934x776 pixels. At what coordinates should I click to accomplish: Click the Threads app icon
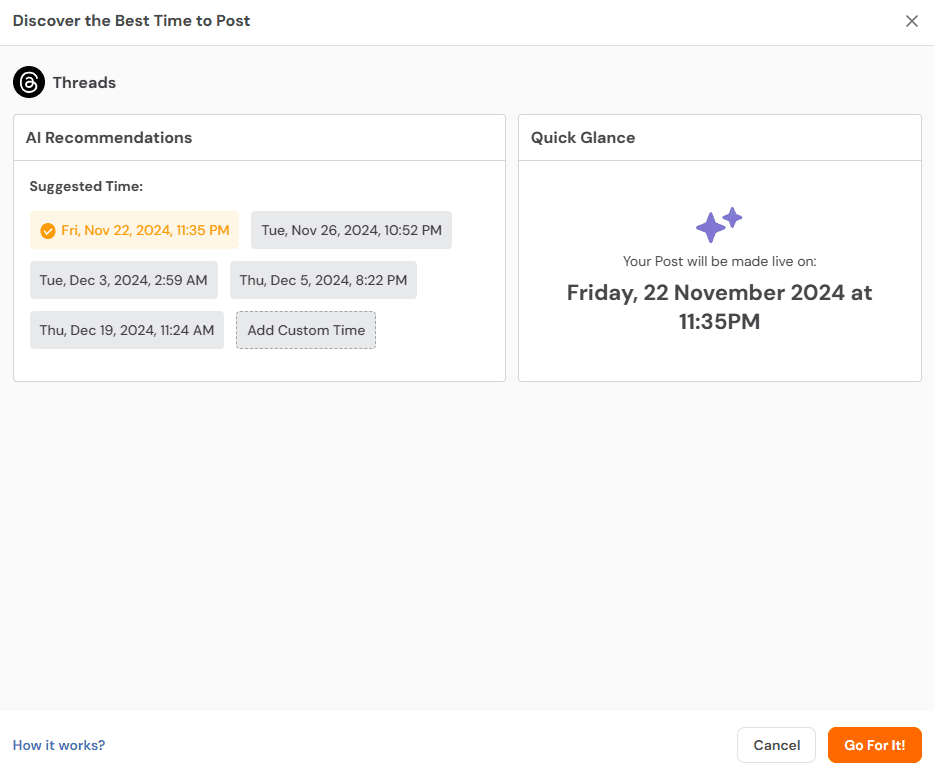click(28, 82)
